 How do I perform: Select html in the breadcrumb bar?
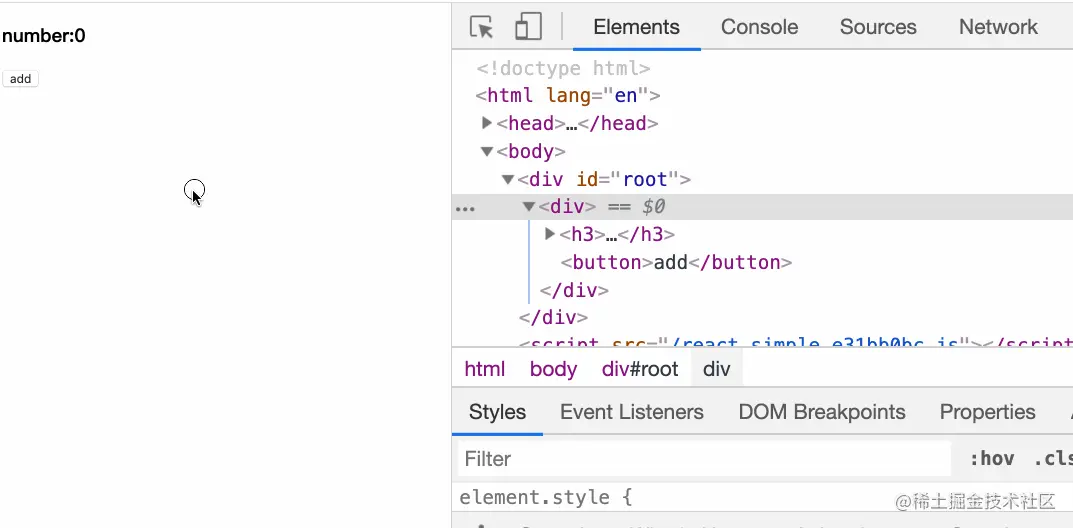(484, 369)
